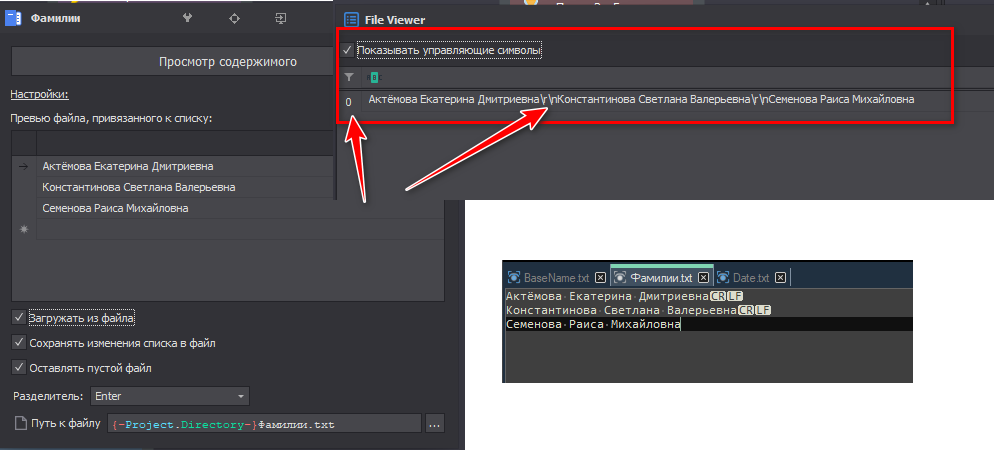The width and height of the screenshot is (994, 450).
Task: Click row number 0 in File Viewer
Action: pos(348,101)
